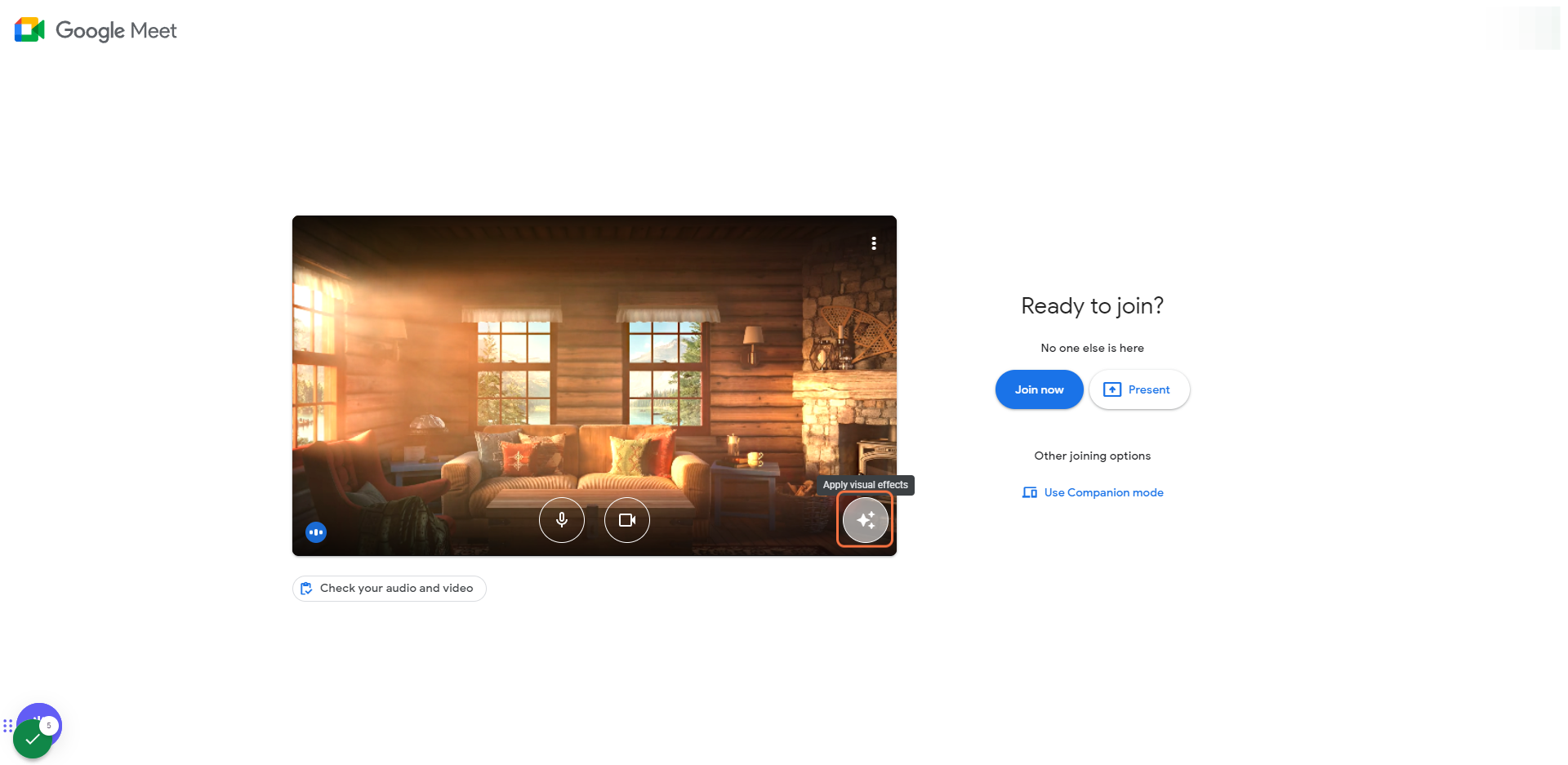Click the Use Companion mode link

(x=1093, y=492)
